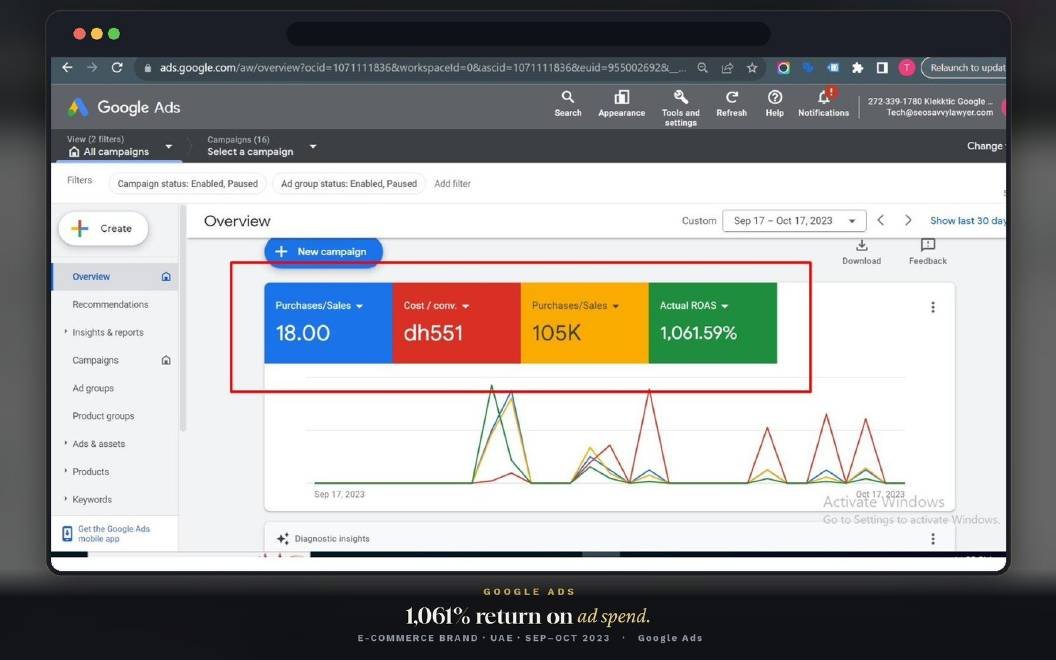This screenshot has height=660, width=1056.
Task: Click Relaunch to update button
Action: coord(964,67)
